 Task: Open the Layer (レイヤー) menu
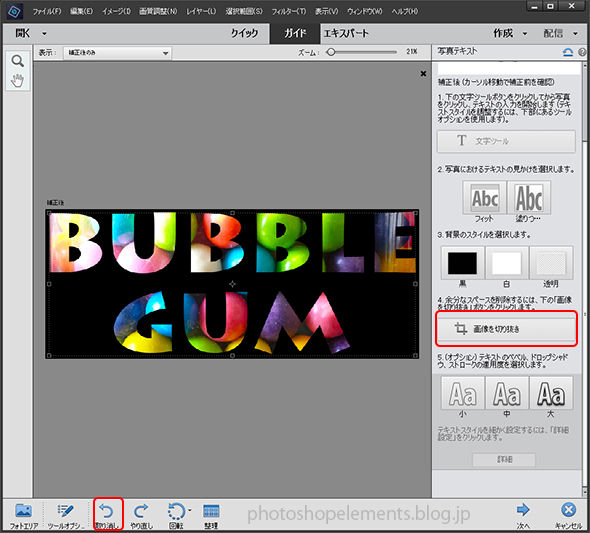[201, 11]
